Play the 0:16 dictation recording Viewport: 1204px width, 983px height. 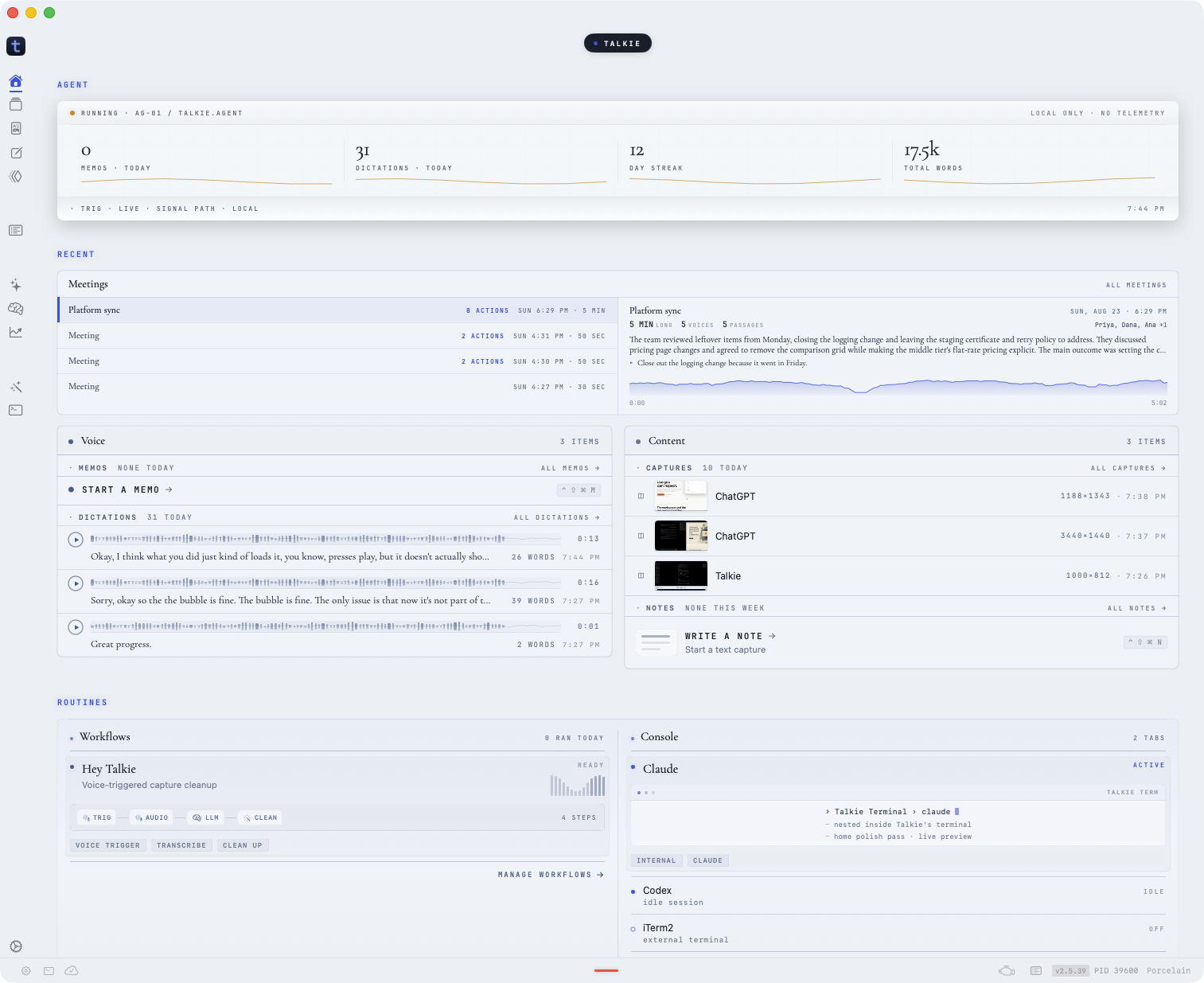(76, 583)
